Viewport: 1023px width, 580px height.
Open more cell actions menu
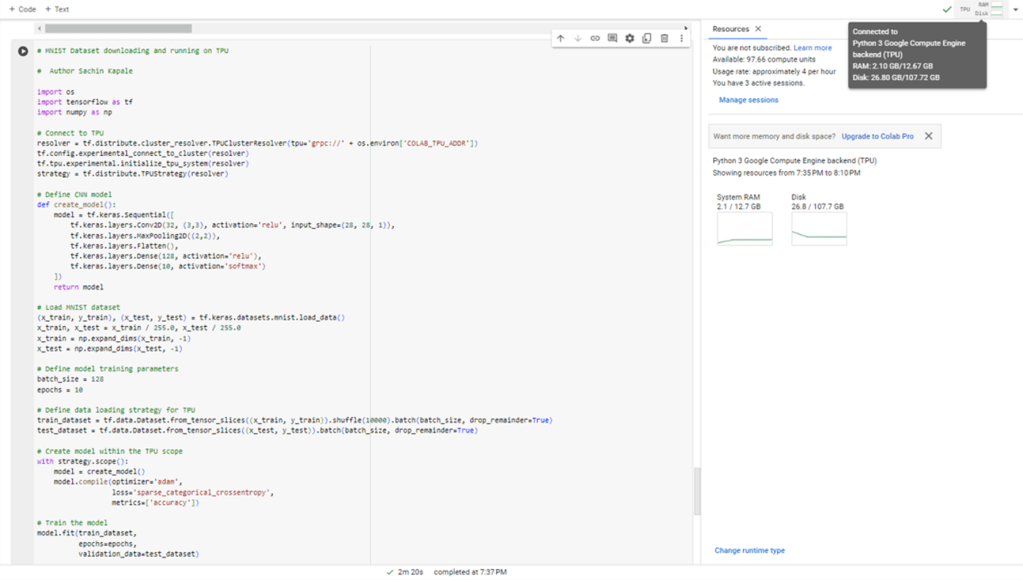click(681, 39)
